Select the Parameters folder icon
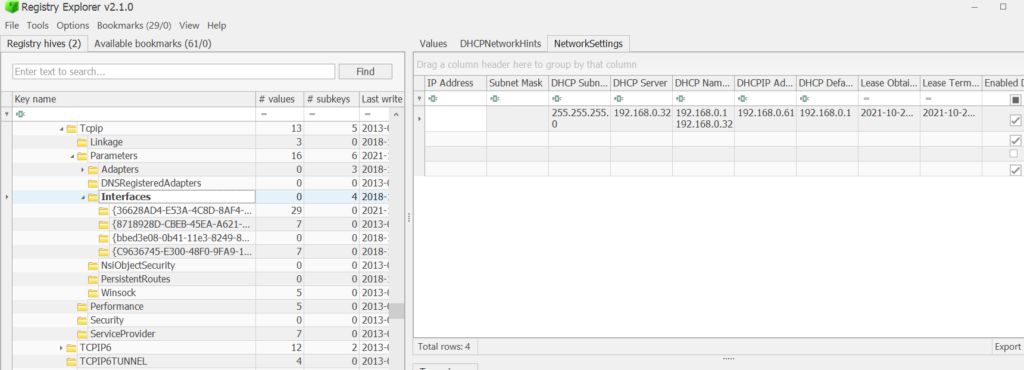Image resolution: width=1024 pixels, height=370 pixels. pos(82,156)
